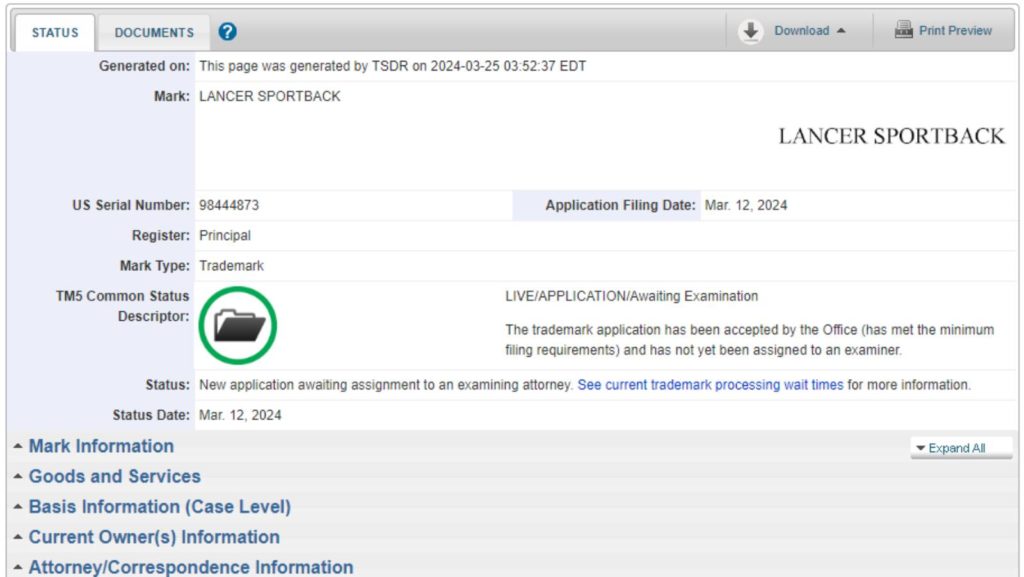Open the Download dropdown menu
This screenshot has width=1024, height=577.
(809, 31)
